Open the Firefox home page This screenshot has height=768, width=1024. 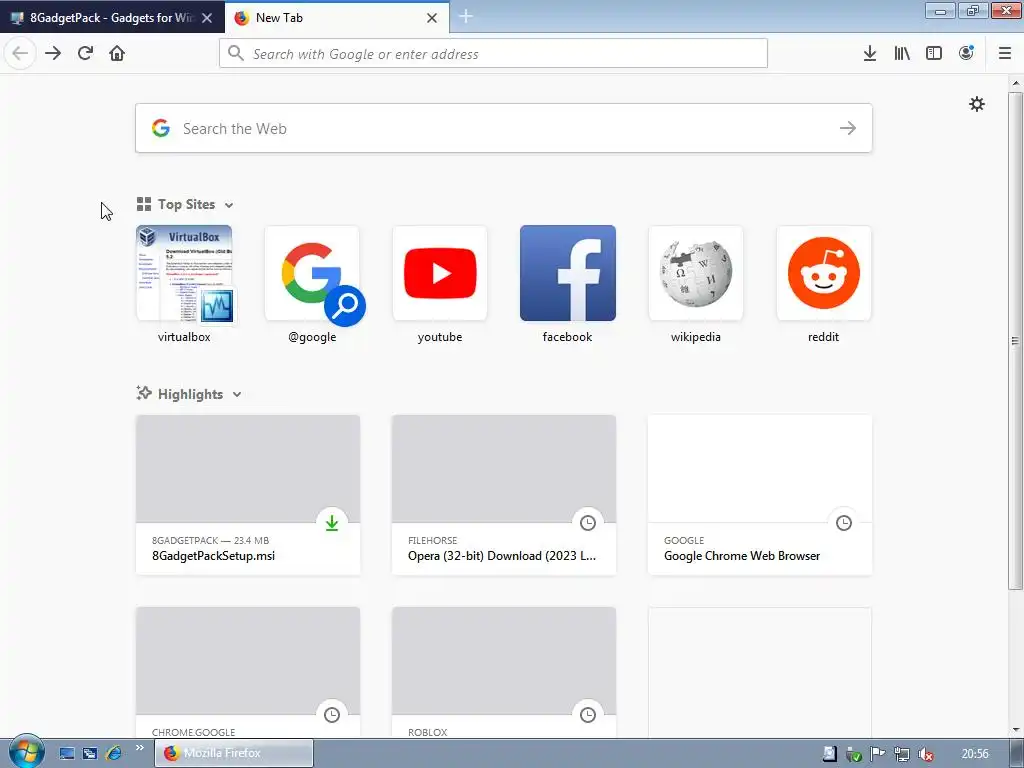click(117, 53)
